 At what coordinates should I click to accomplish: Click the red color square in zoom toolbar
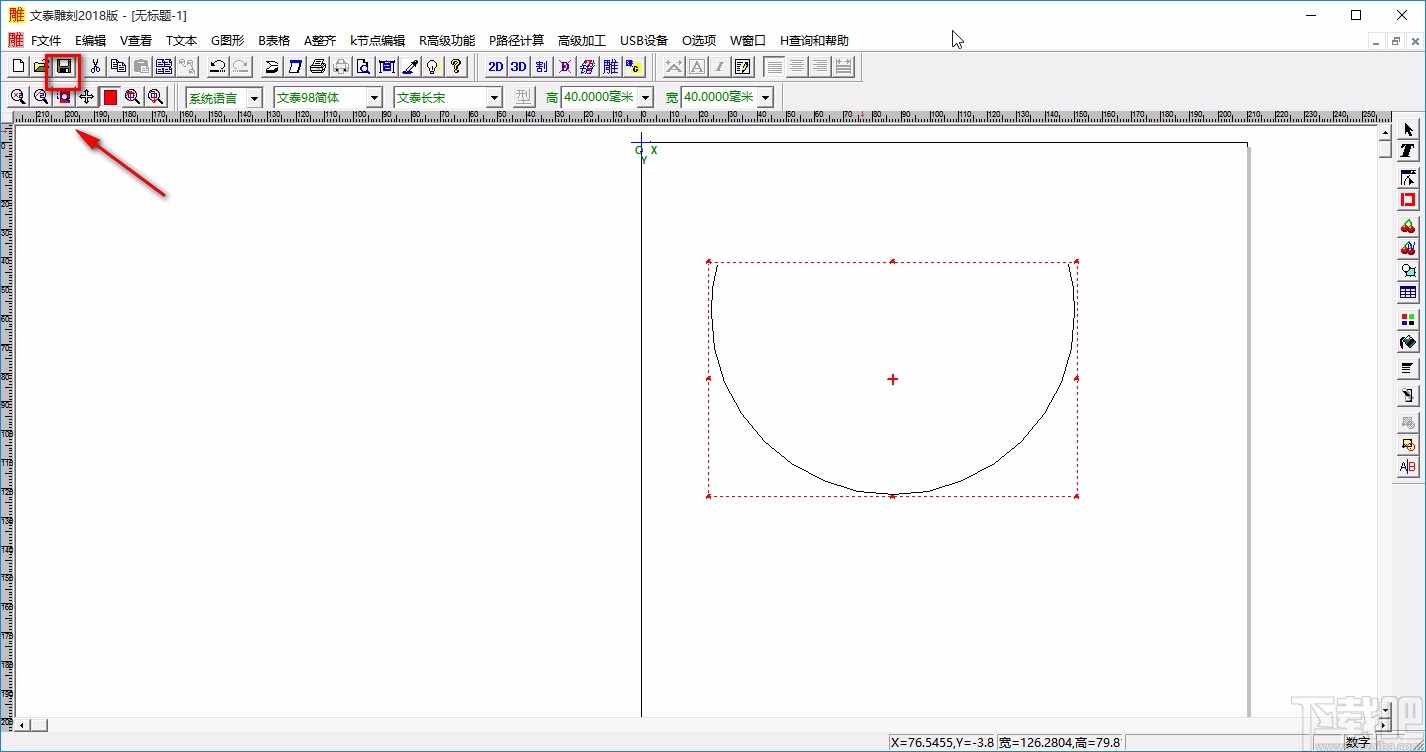[x=110, y=97]
